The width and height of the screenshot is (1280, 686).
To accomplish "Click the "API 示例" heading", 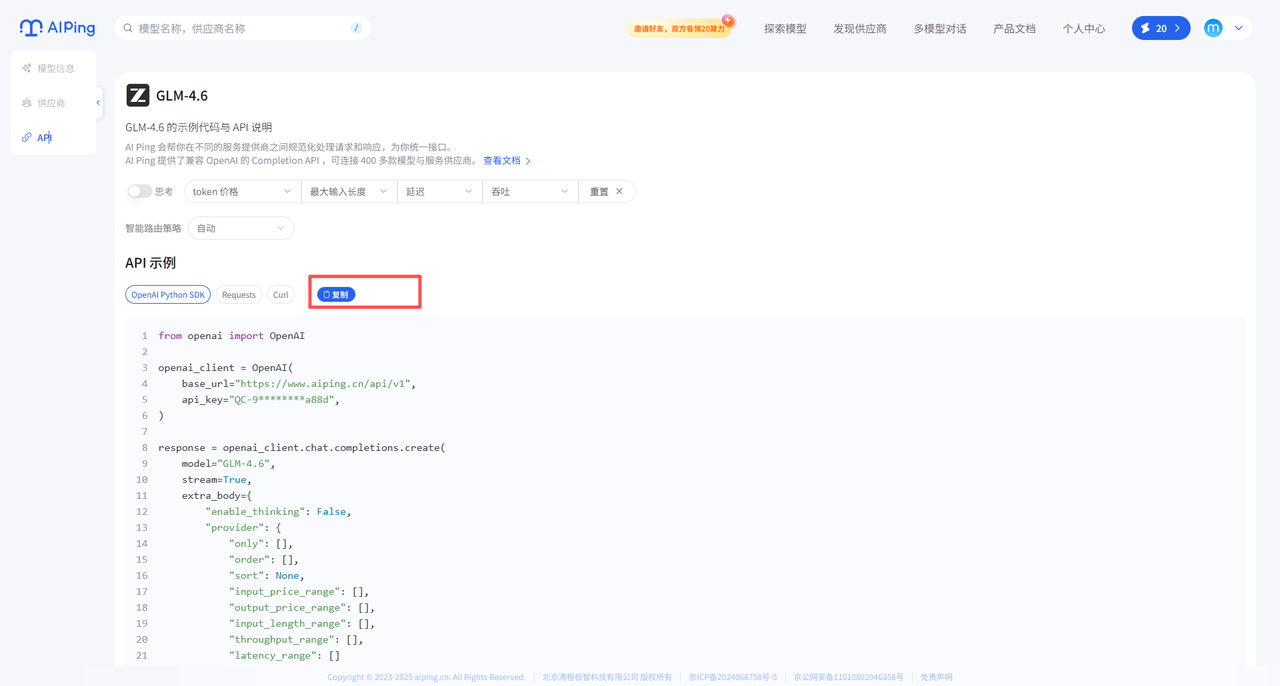I will pyautogui.click(x=150, y=263).
